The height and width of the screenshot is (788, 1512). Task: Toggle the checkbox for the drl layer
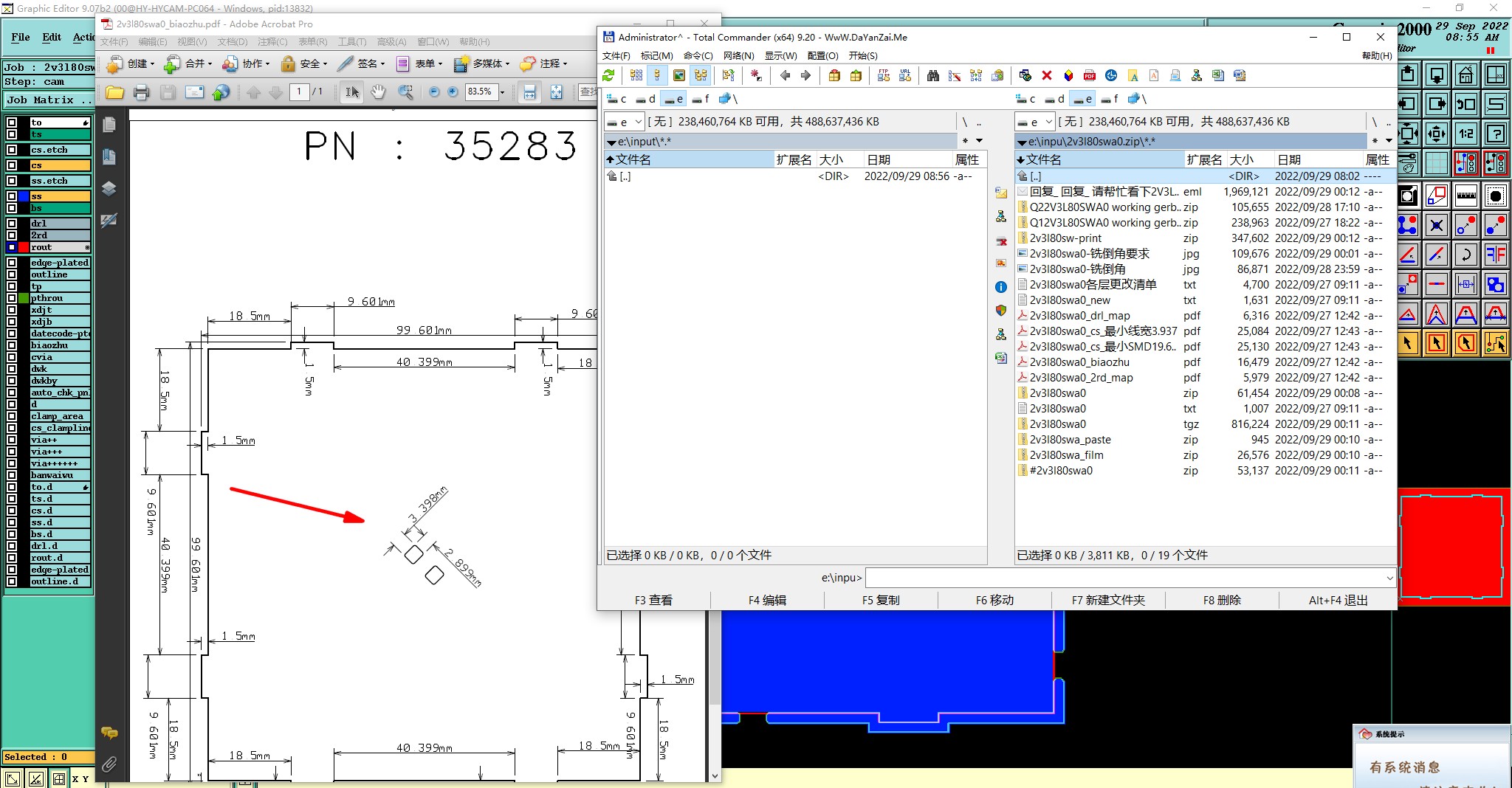(x=12, y=223)
